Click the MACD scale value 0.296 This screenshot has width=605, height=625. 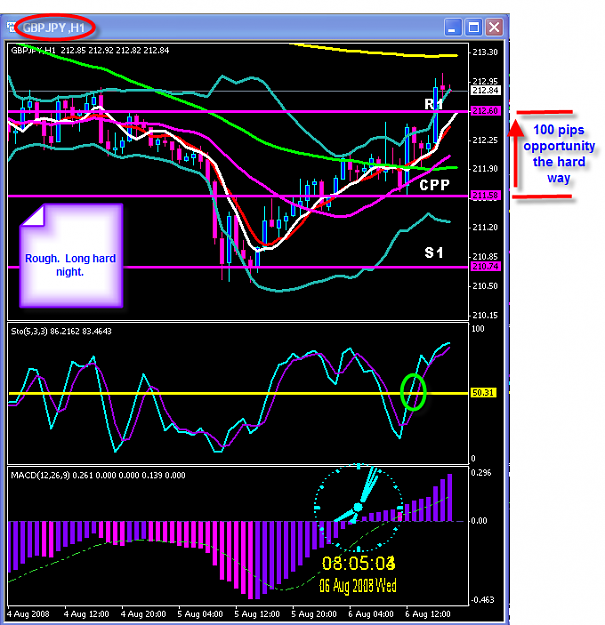(x=481, y=473)
